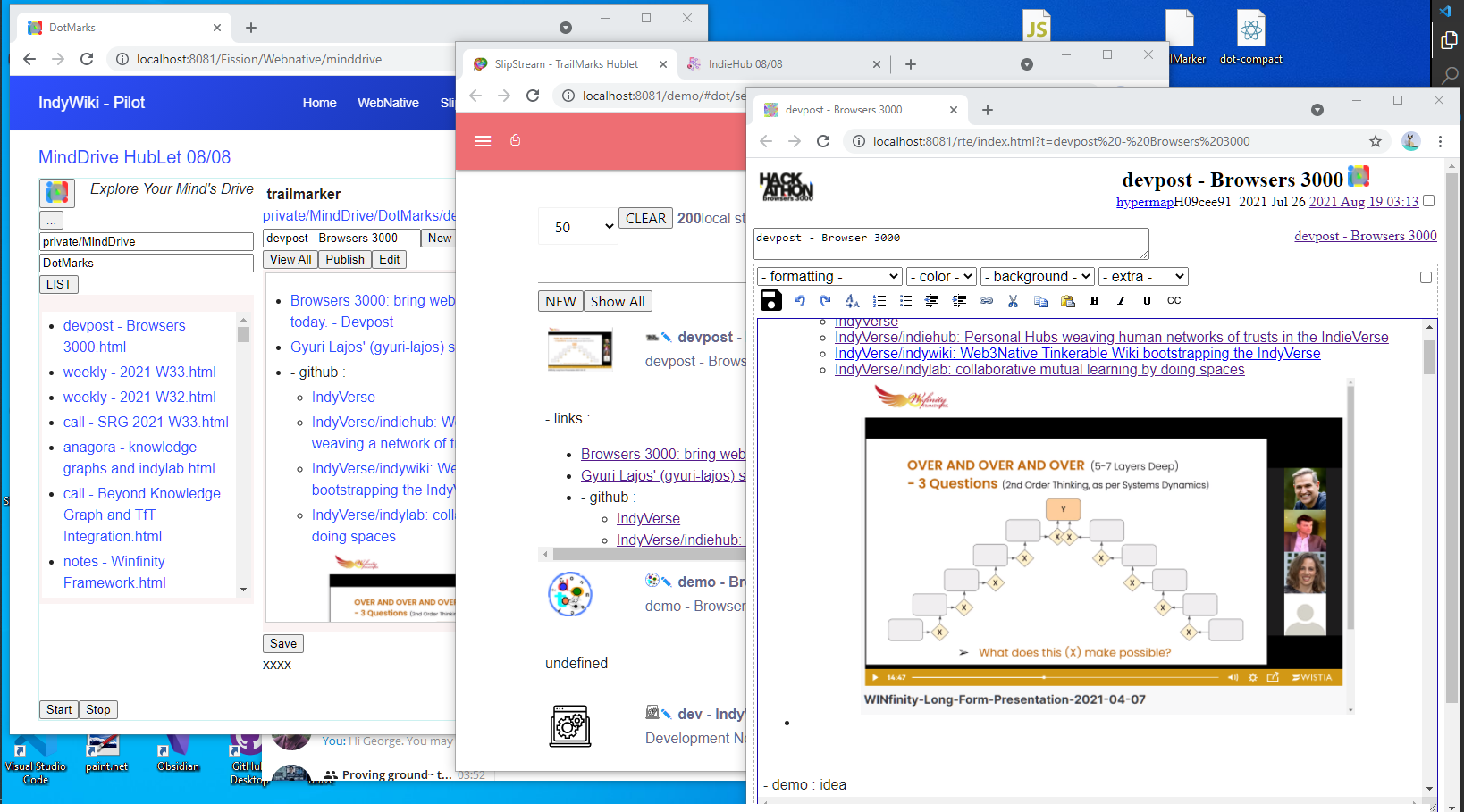This screenshot has width=1464, height=812.
Task: Open Visual Studio Code desktop shortcut
Action: [36, 761]
